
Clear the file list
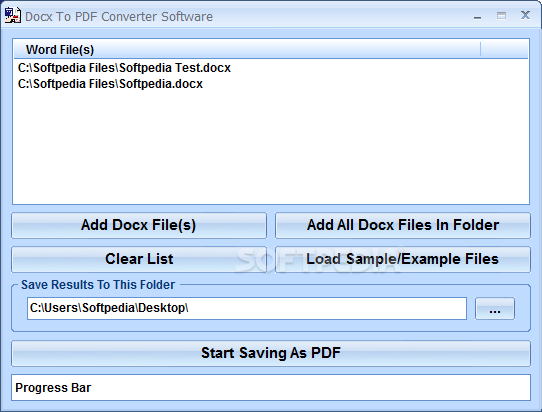point(139,259)
